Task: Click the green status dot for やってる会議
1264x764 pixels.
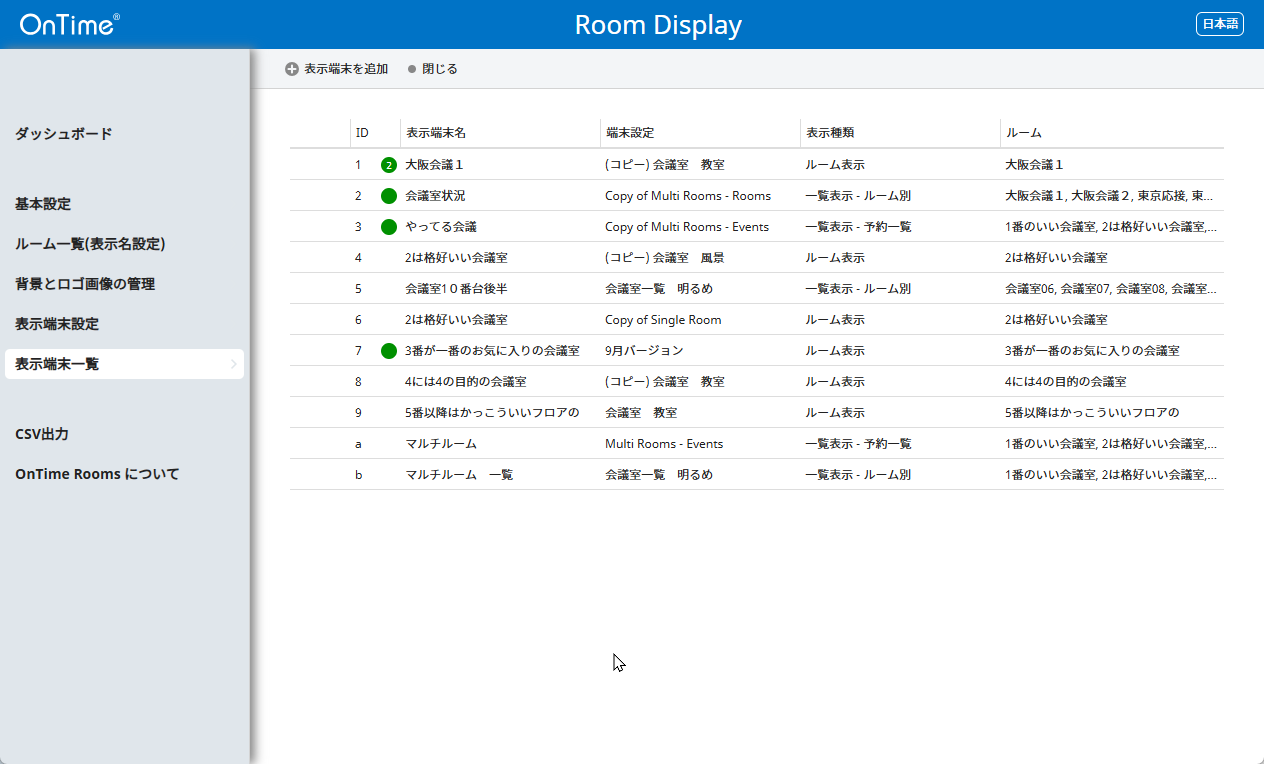Action: (389, 227)
